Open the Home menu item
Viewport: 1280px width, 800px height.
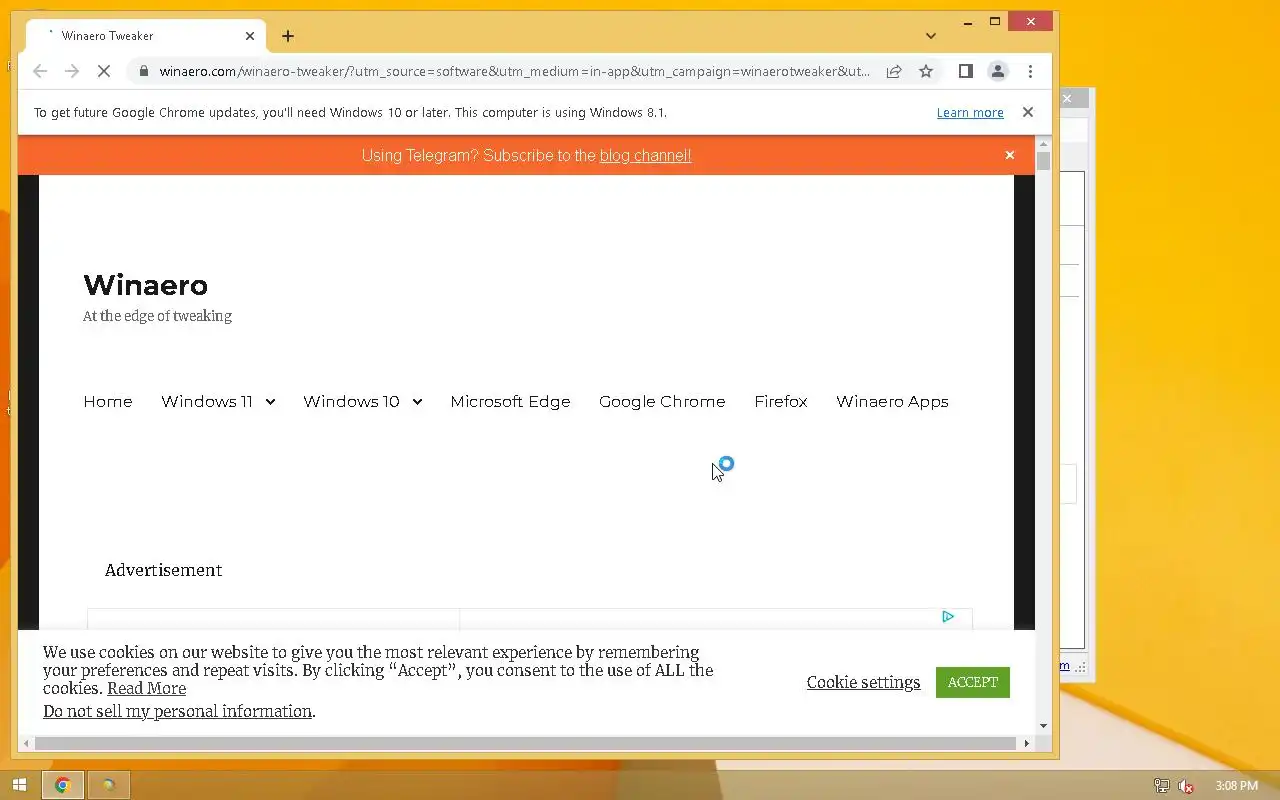click(x=108, y=401)
